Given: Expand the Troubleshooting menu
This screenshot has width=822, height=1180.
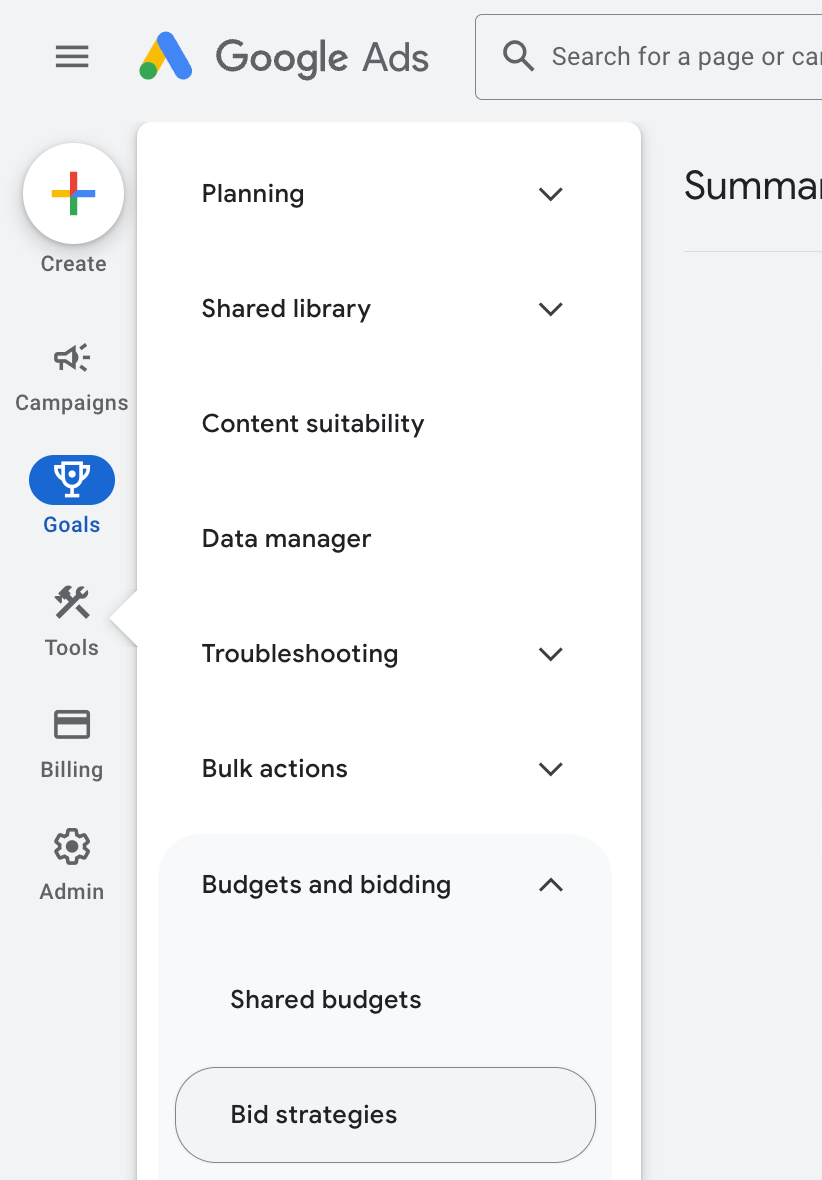Looking at the screenshot, I should pos(550,654).
